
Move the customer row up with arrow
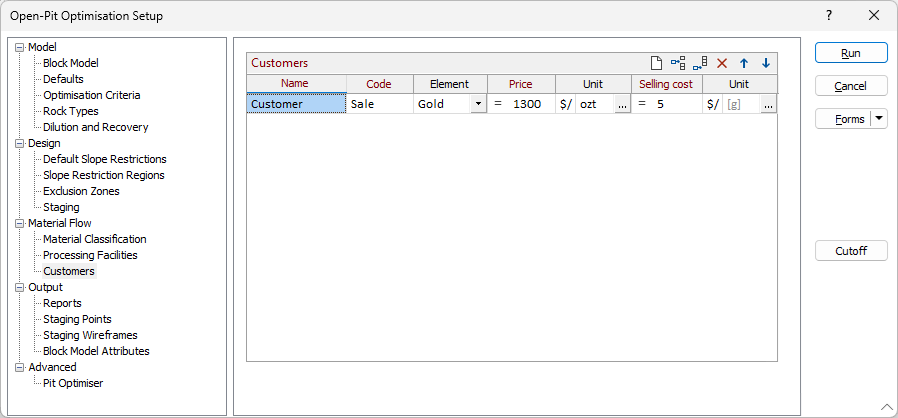(744, 63)
